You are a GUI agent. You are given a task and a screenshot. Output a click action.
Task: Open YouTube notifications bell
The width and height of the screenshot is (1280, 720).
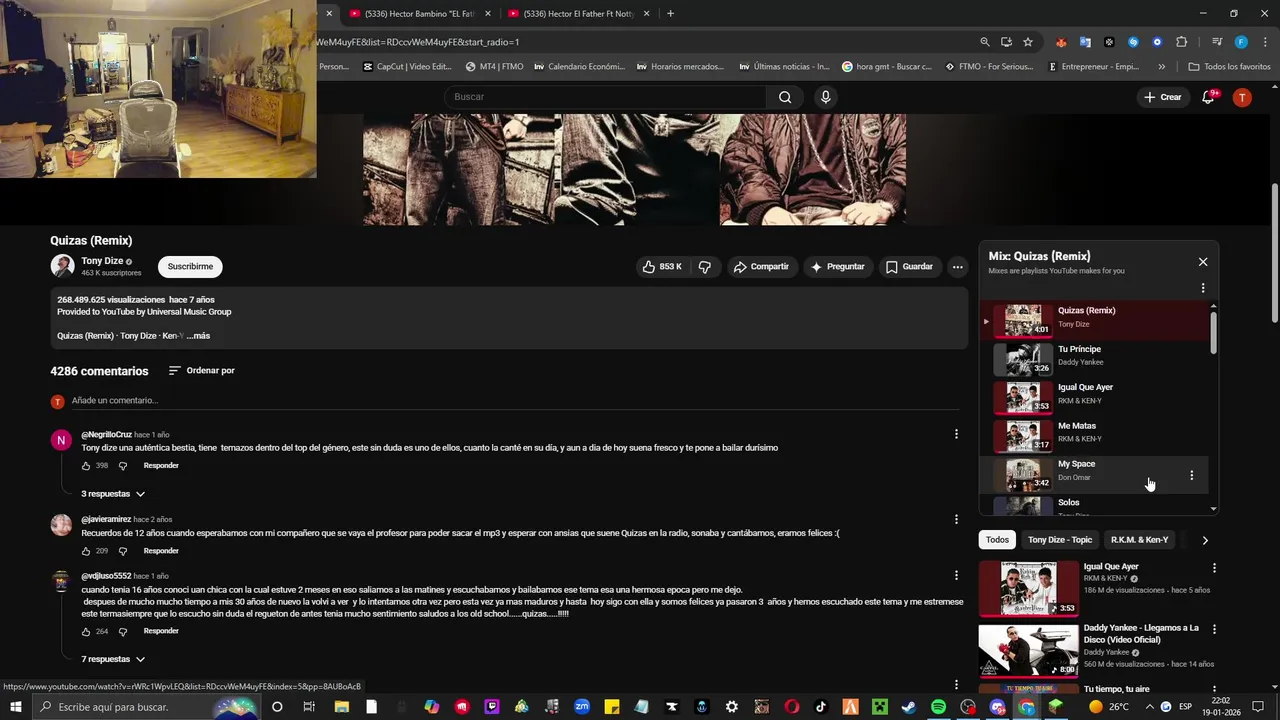click(1208, 97)
